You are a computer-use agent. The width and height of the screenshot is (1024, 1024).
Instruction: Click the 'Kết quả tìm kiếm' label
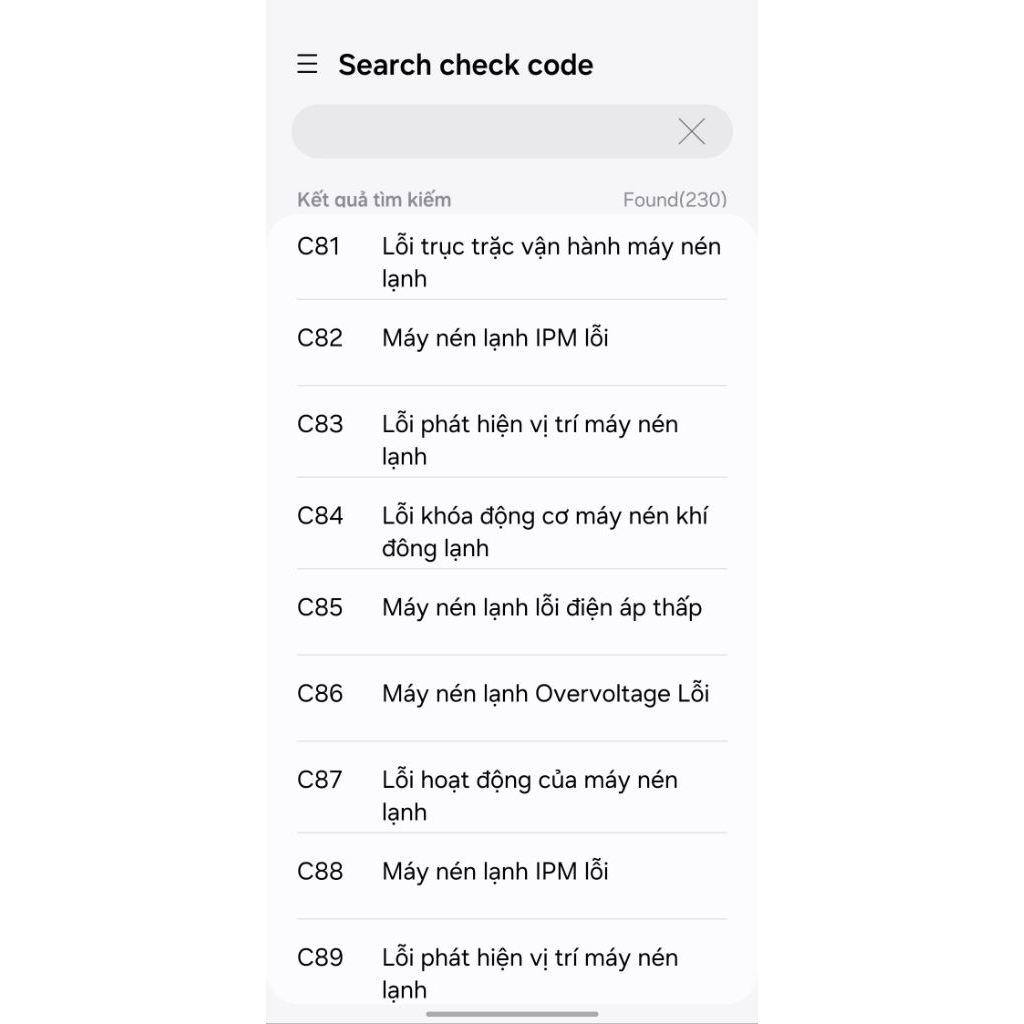(374, 199)
